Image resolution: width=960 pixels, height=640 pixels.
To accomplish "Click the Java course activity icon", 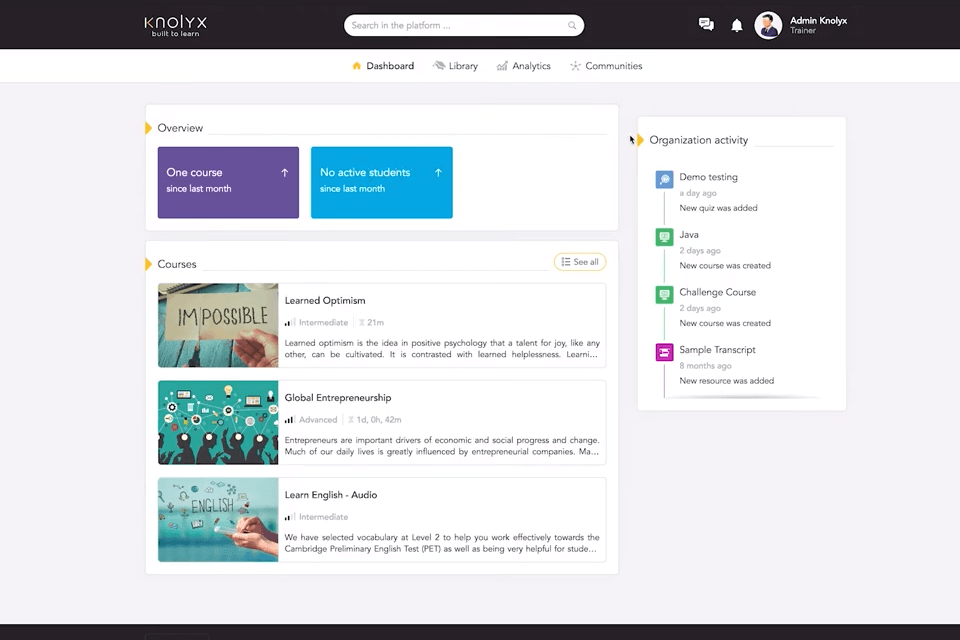I will click(x=664, y=237).
